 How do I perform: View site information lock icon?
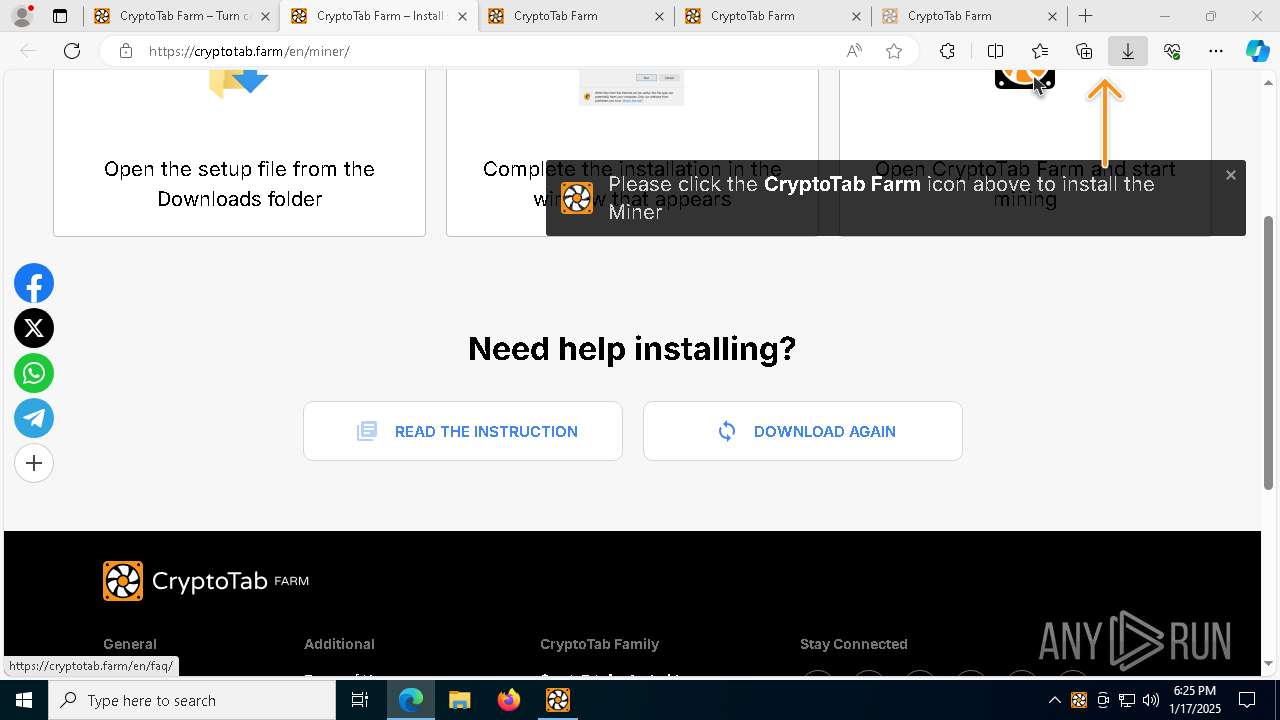coord(125,51)
